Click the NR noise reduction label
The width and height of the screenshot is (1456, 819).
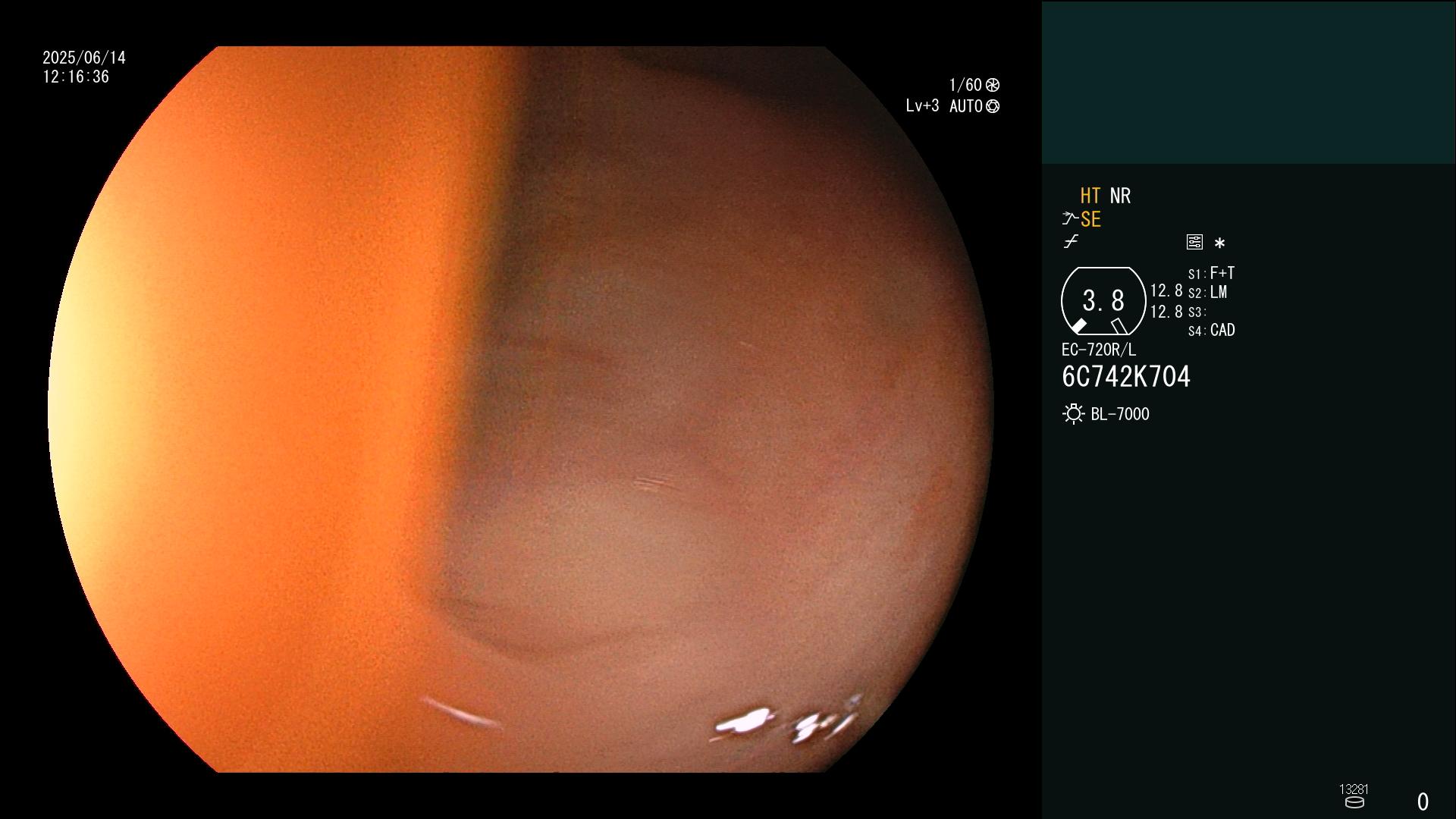pyautogui.click(x=1120, y=196)
